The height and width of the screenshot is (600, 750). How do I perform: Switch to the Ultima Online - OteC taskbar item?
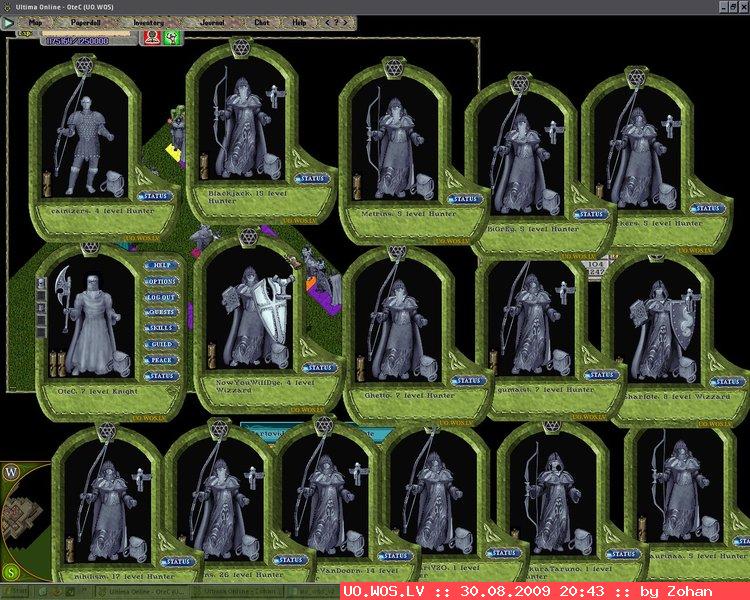(142, 591)
